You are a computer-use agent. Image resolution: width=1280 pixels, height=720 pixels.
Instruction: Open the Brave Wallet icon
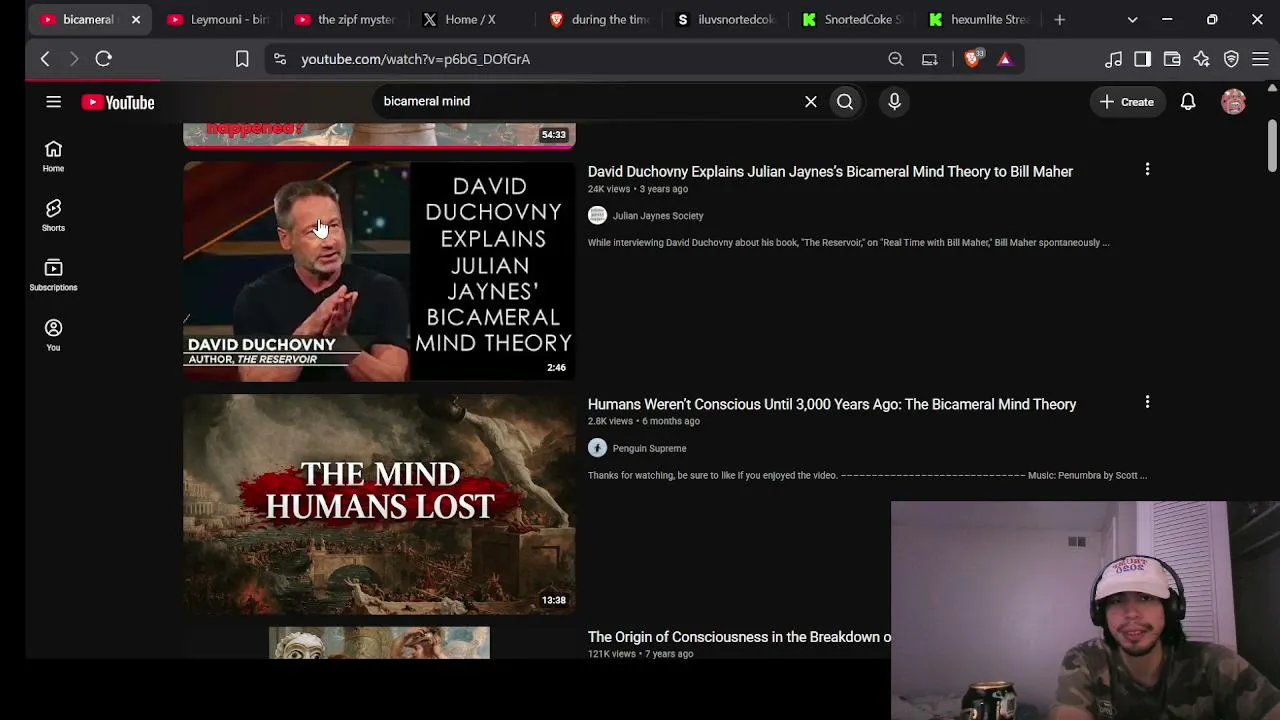(1172, 59)
